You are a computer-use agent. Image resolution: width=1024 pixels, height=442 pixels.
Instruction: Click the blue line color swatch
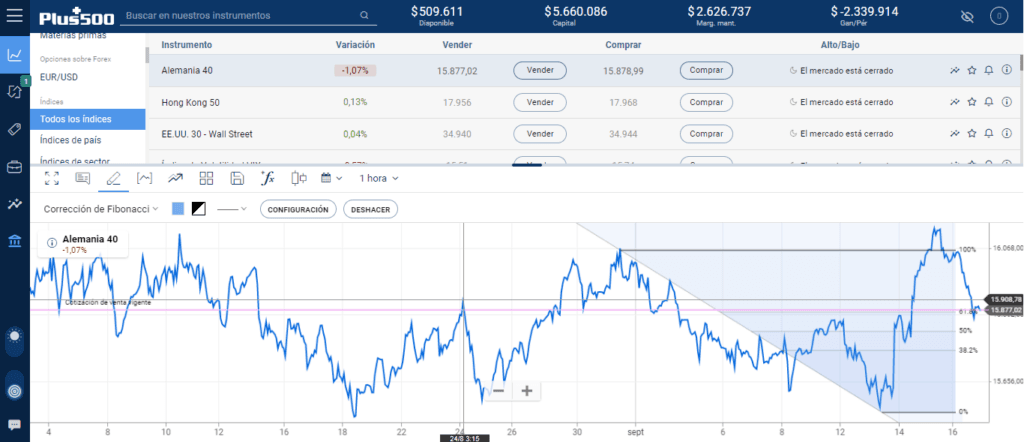pyautogui.click(x=178, y=209)
